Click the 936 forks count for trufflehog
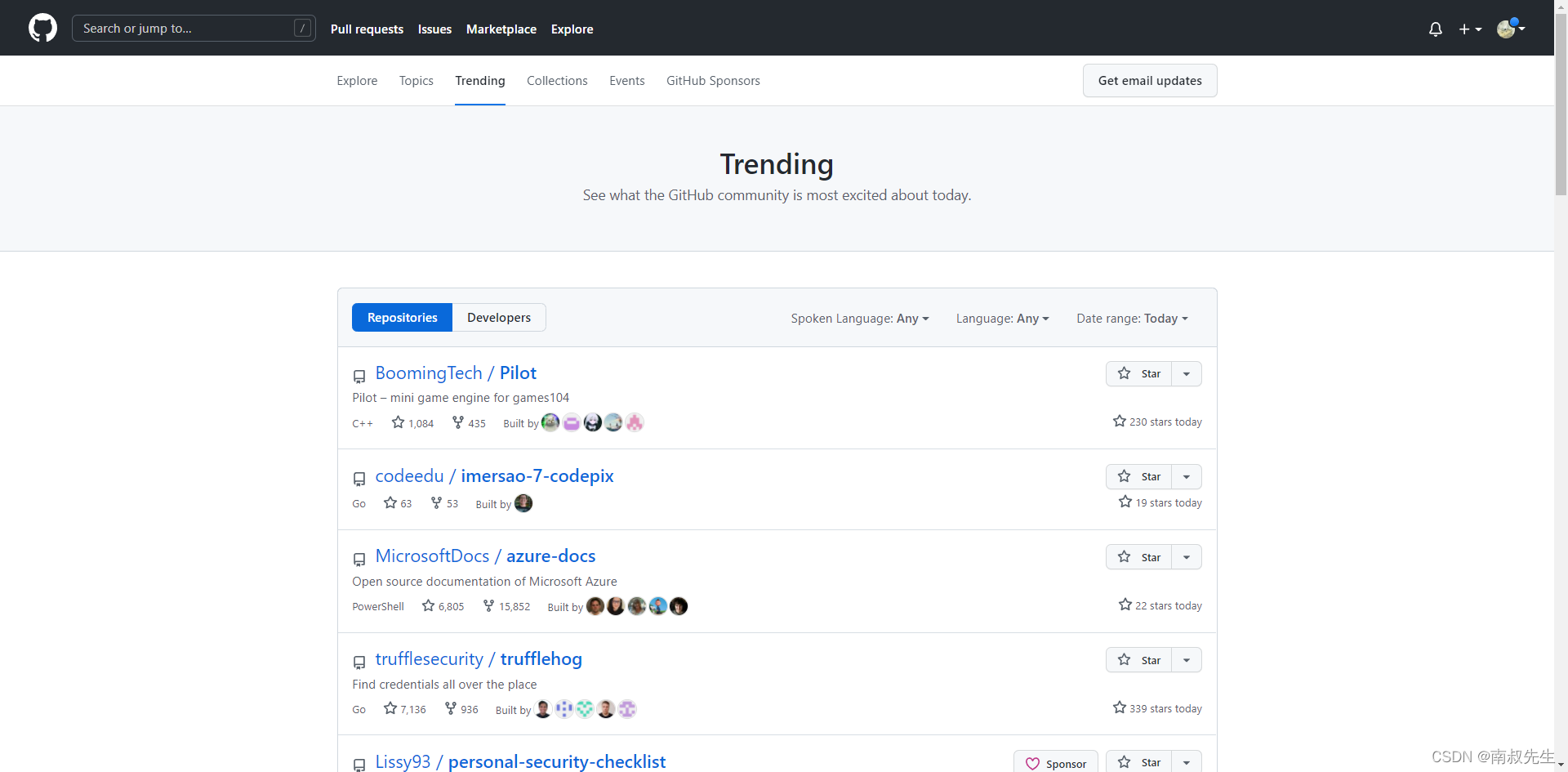 tap(461, 709)
